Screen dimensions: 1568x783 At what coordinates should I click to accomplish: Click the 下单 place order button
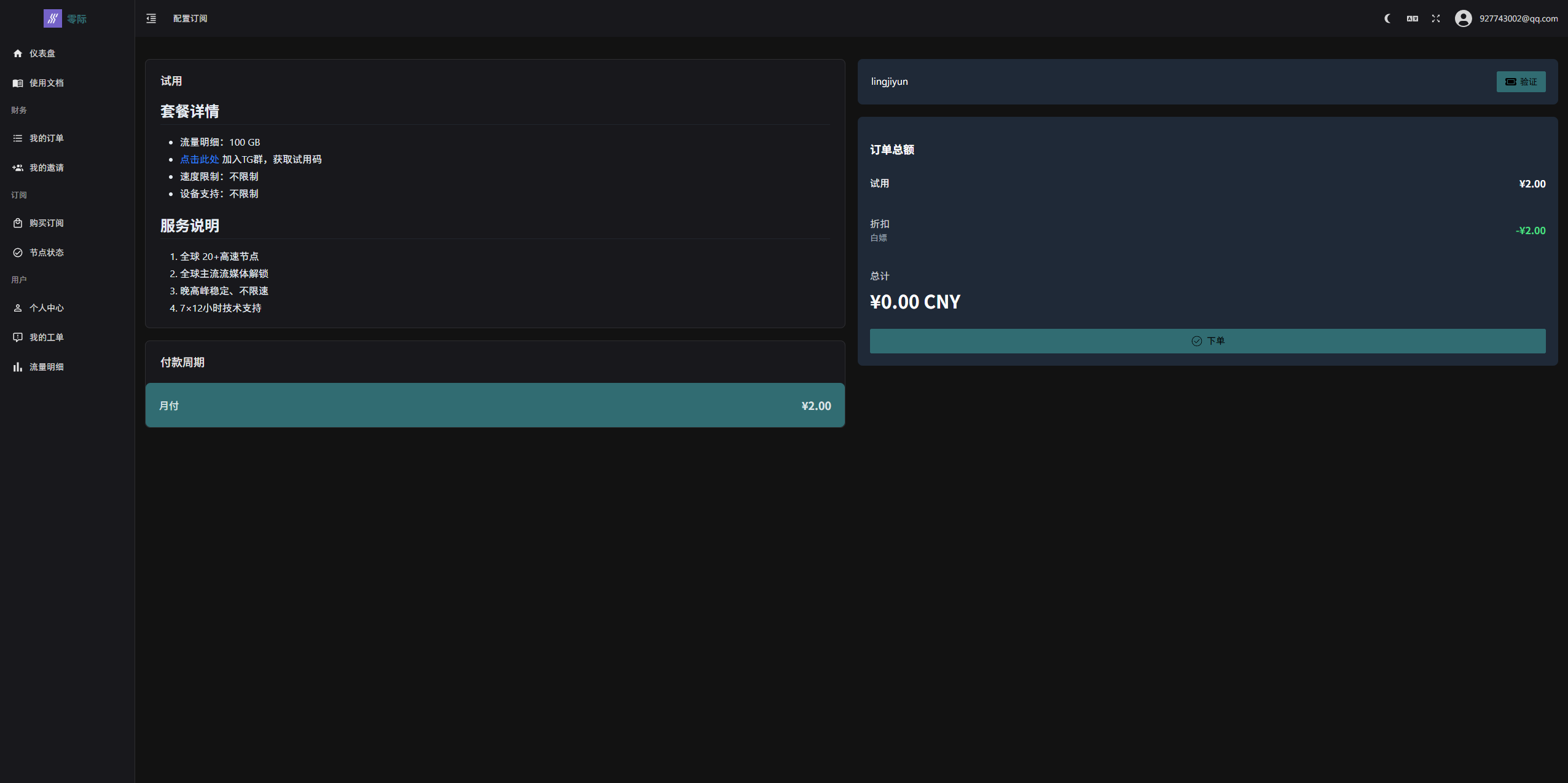coord(1207,341)
